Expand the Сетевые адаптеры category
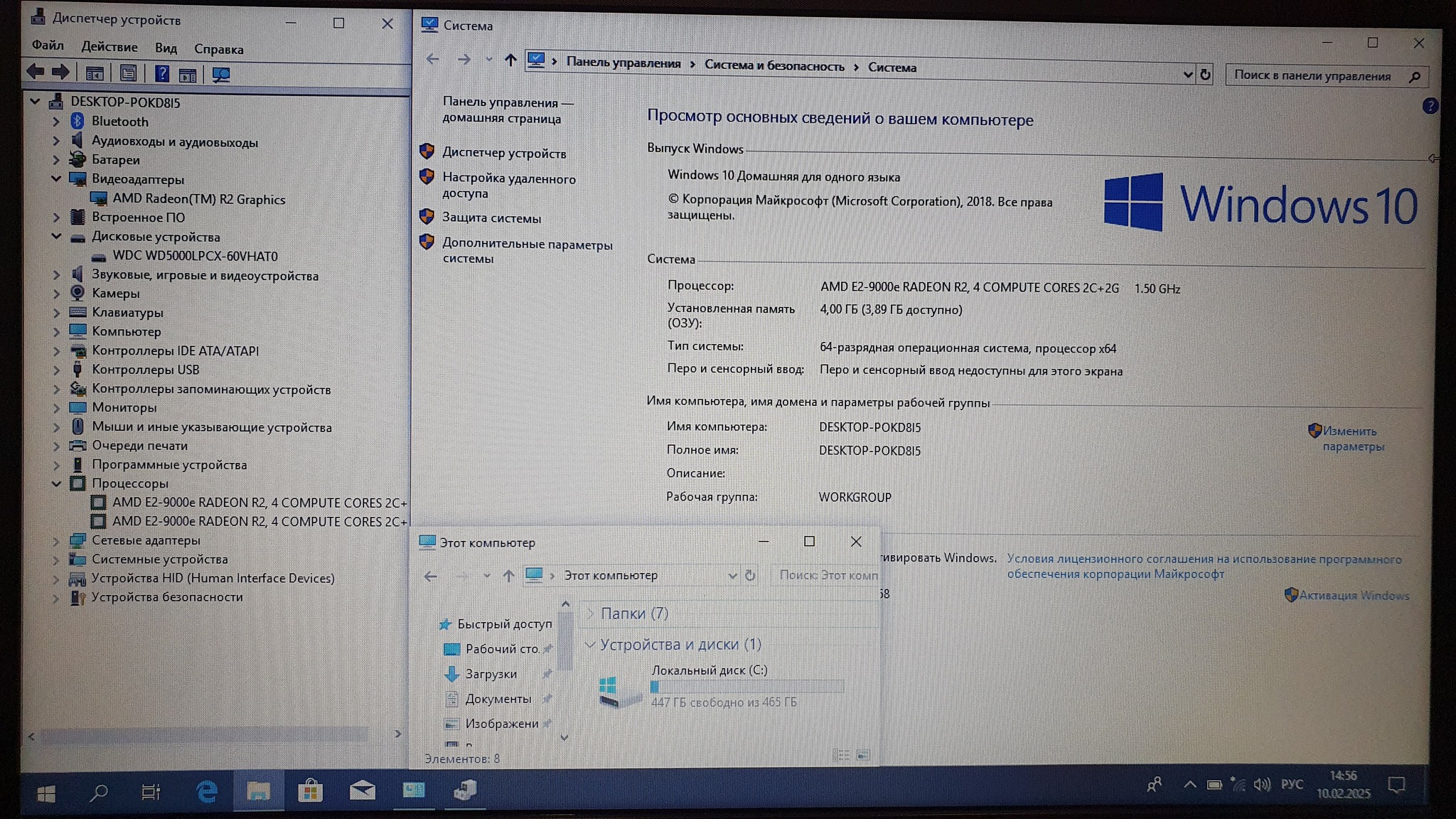 [56, 540]
